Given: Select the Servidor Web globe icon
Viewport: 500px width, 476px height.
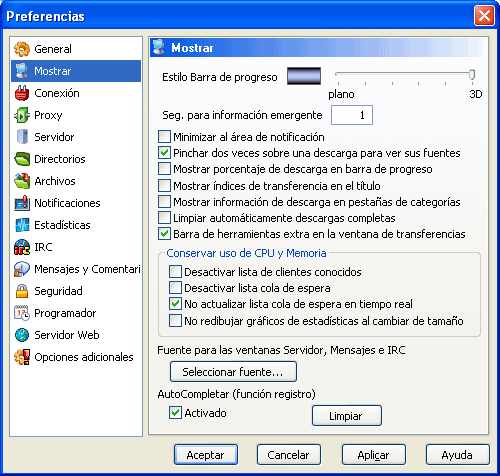Looking at the screenshot, I should 22,335.
